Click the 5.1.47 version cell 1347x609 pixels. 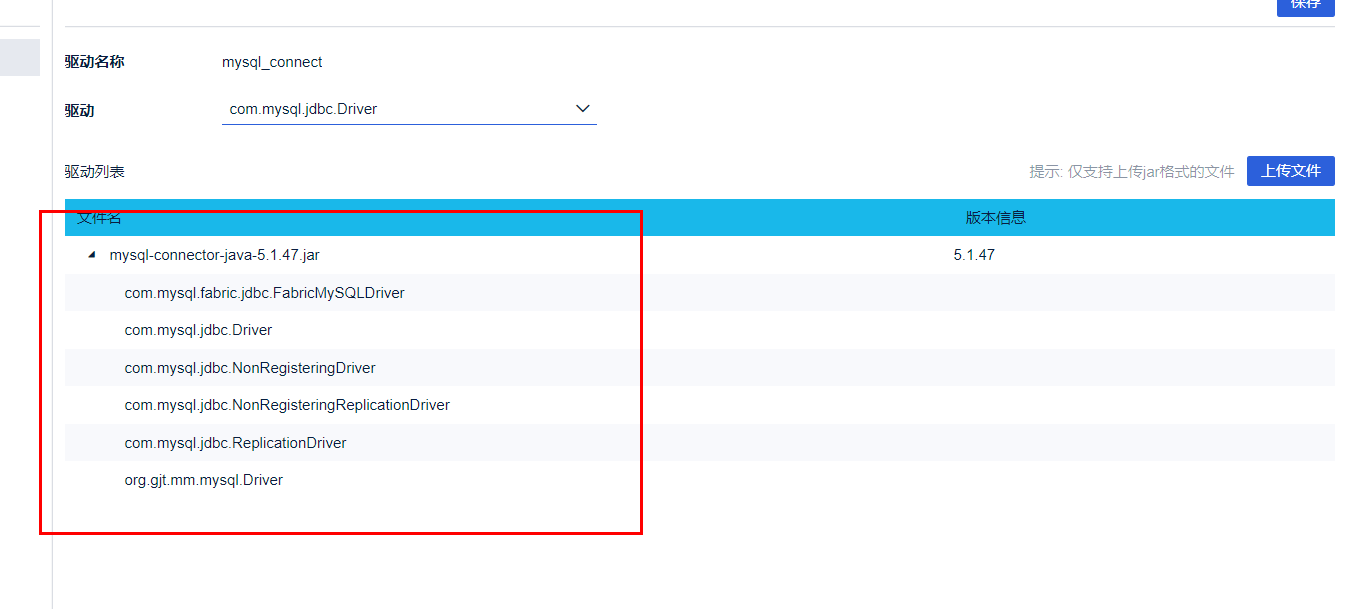[x=974, y=255]
